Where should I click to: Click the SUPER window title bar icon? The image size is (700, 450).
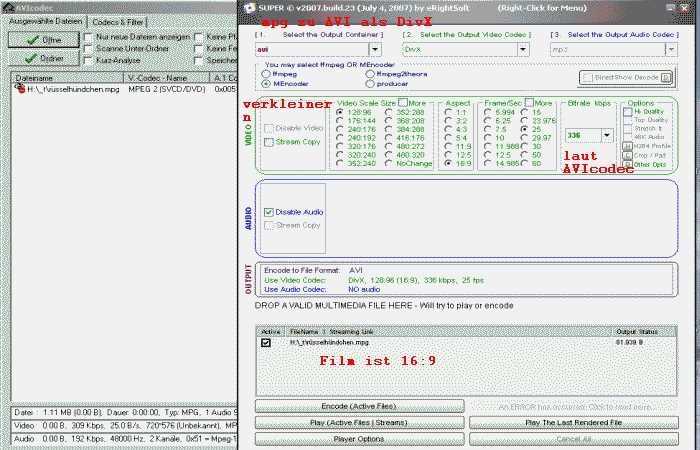251,6
